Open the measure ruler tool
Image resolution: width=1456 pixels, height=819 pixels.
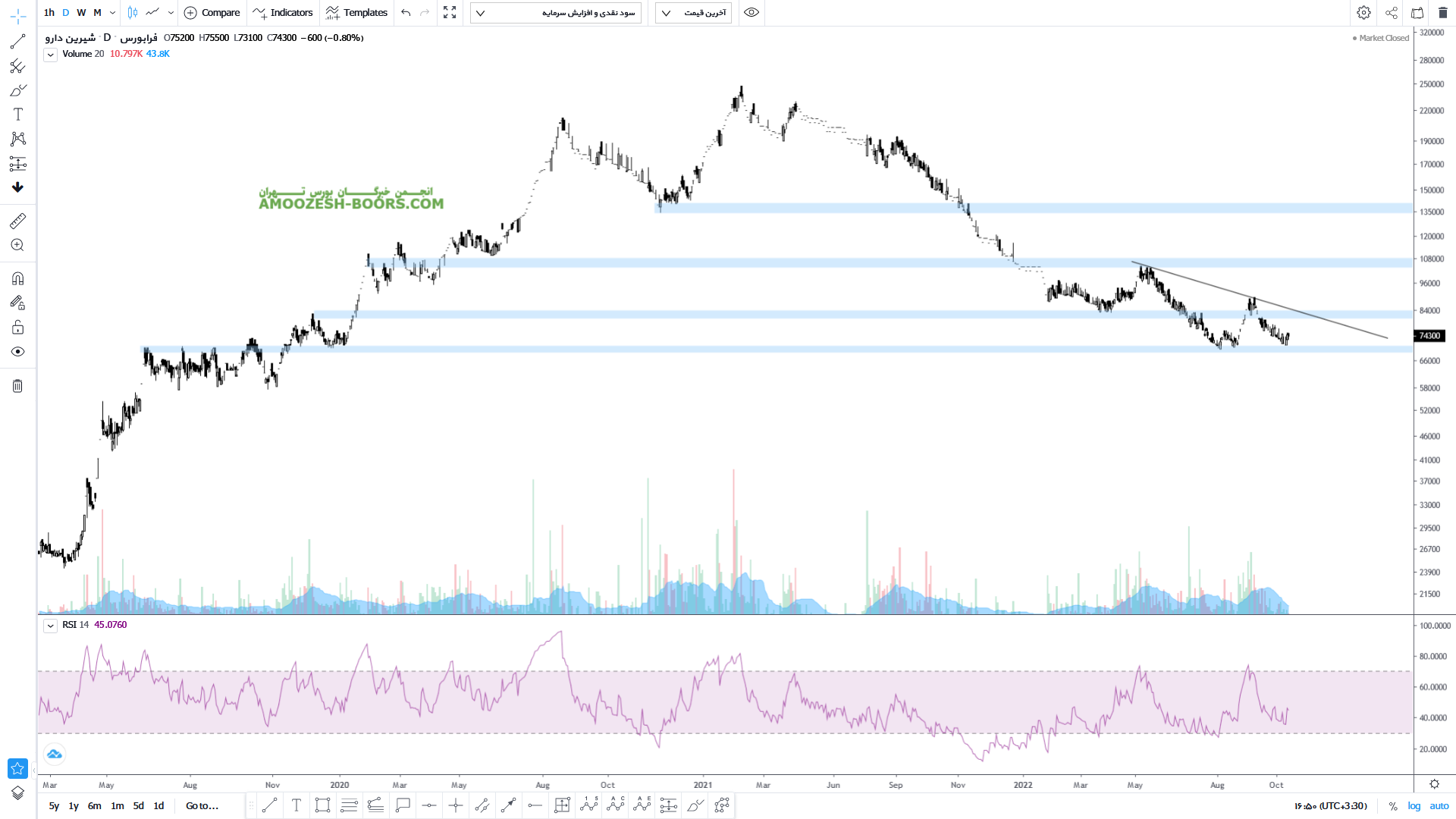pos(17,221)
